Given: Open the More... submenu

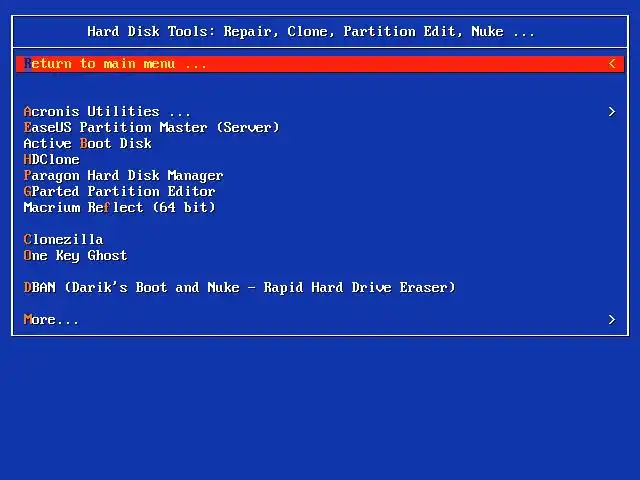Looking at the screenshot, I should coord(51,319).
